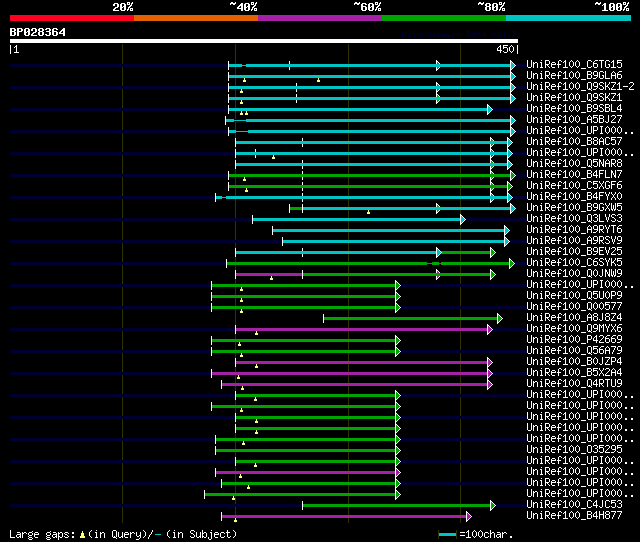Click arrowhead ending the UniRef100_Q3LVS3 bar

[463, 220]
